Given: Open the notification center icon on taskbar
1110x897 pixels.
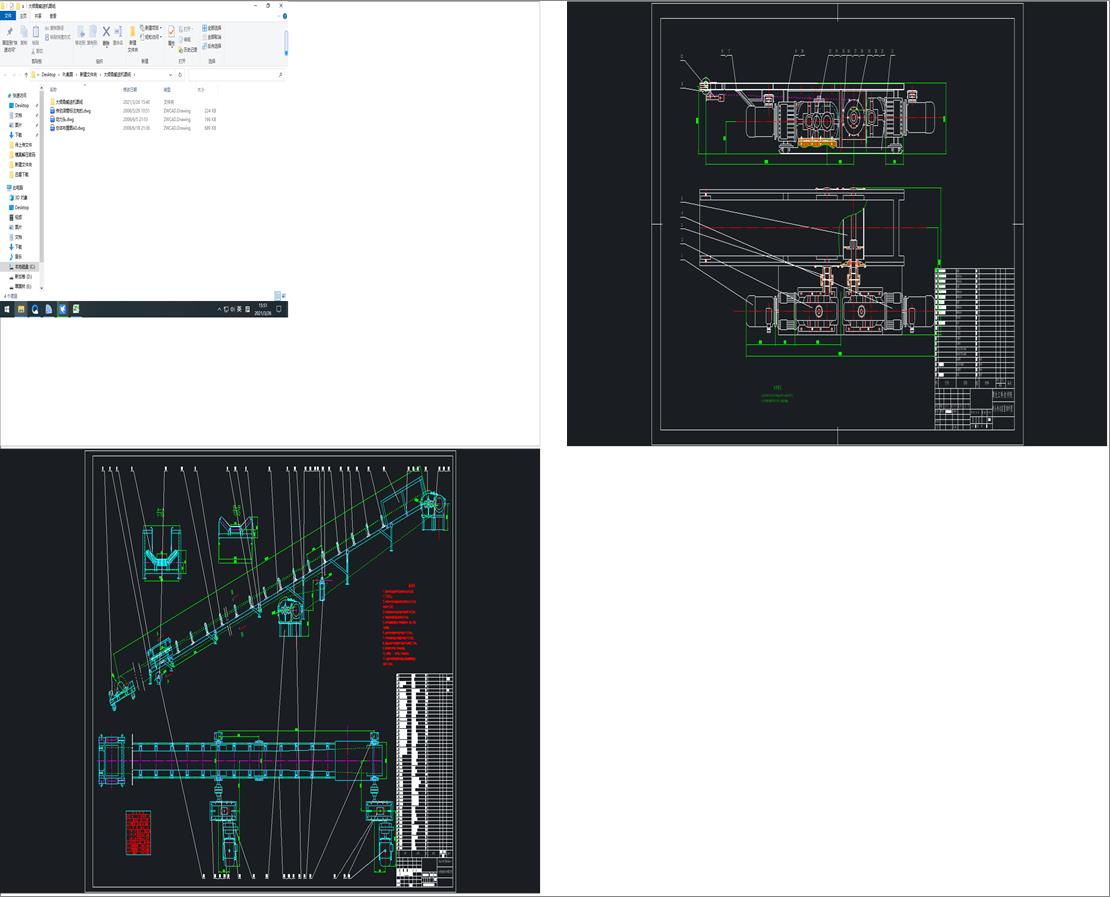Looking at the screenshot, I should click(279, 309).
